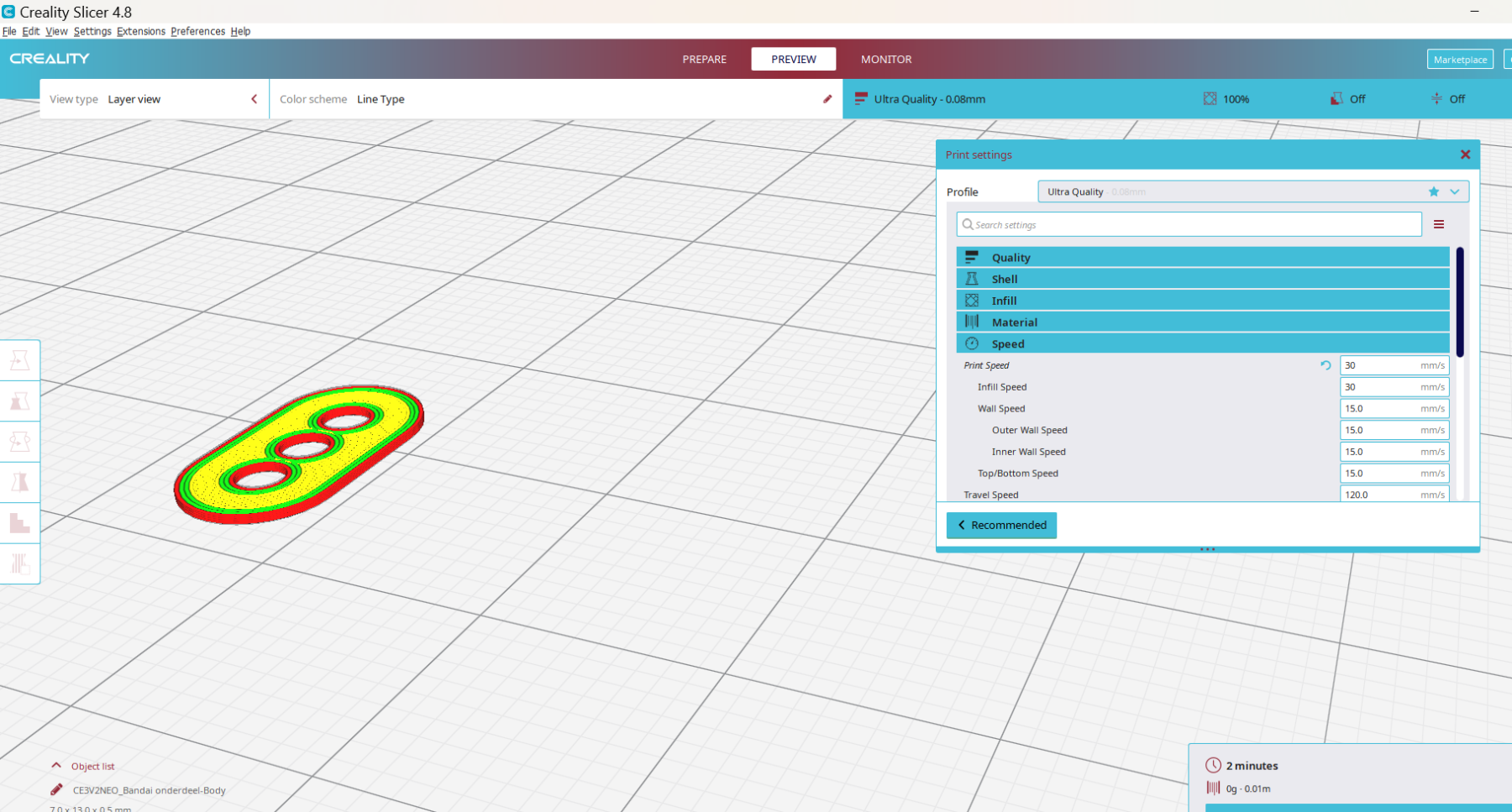The width and height of the screenshot is (1512, 812).
Task: Select the Rotate tool in left toolbar
Action: [19, 442]
